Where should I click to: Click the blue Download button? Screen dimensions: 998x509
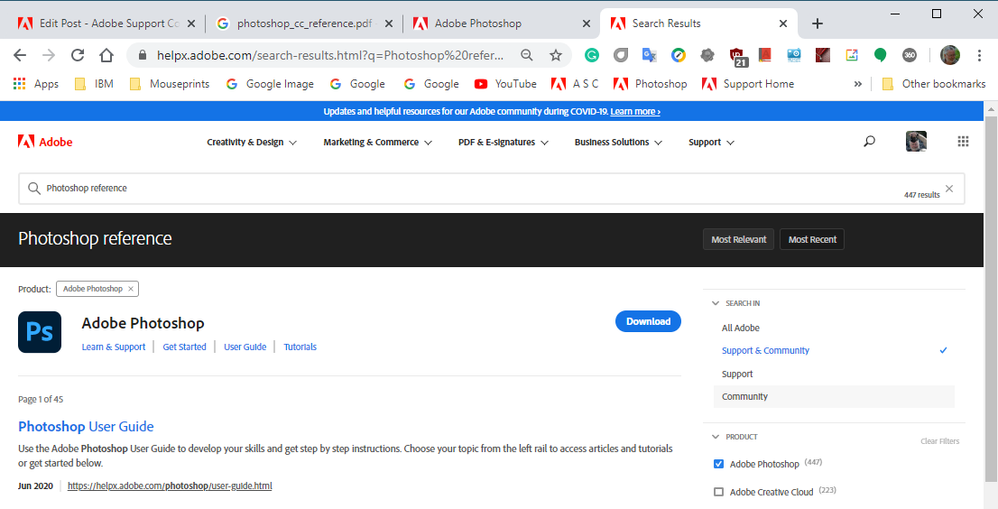(648, 321)
